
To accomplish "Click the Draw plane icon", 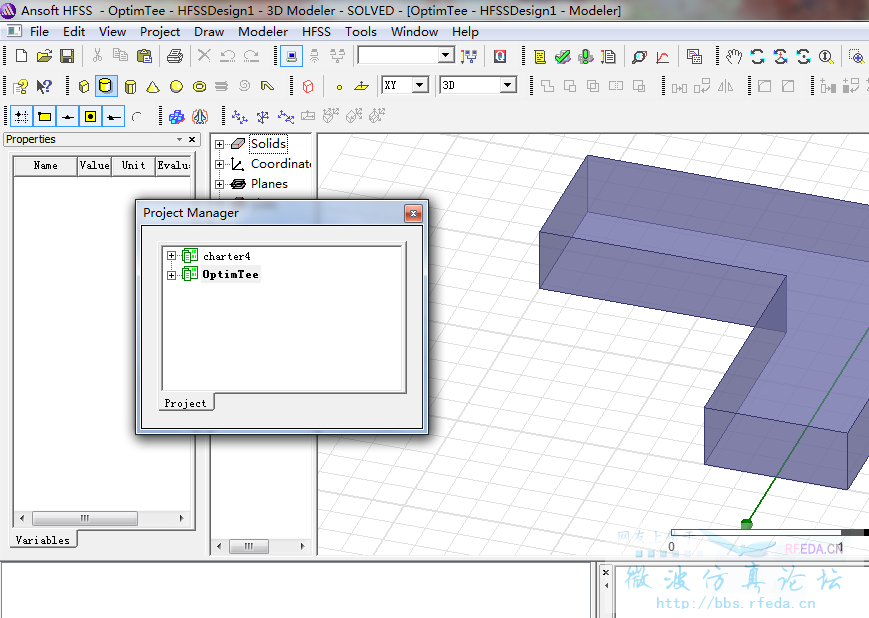I will click(x=361, y=86).
